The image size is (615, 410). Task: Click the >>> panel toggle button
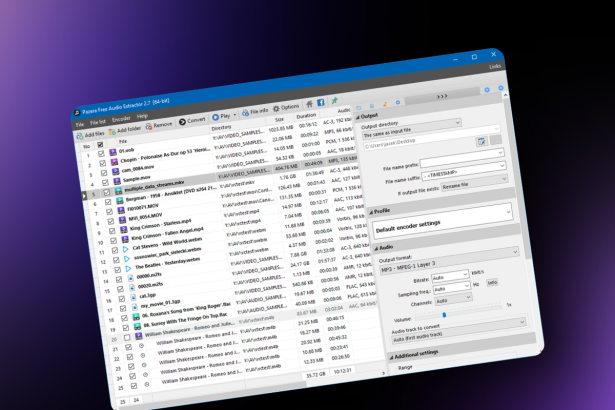coord(442,96)
